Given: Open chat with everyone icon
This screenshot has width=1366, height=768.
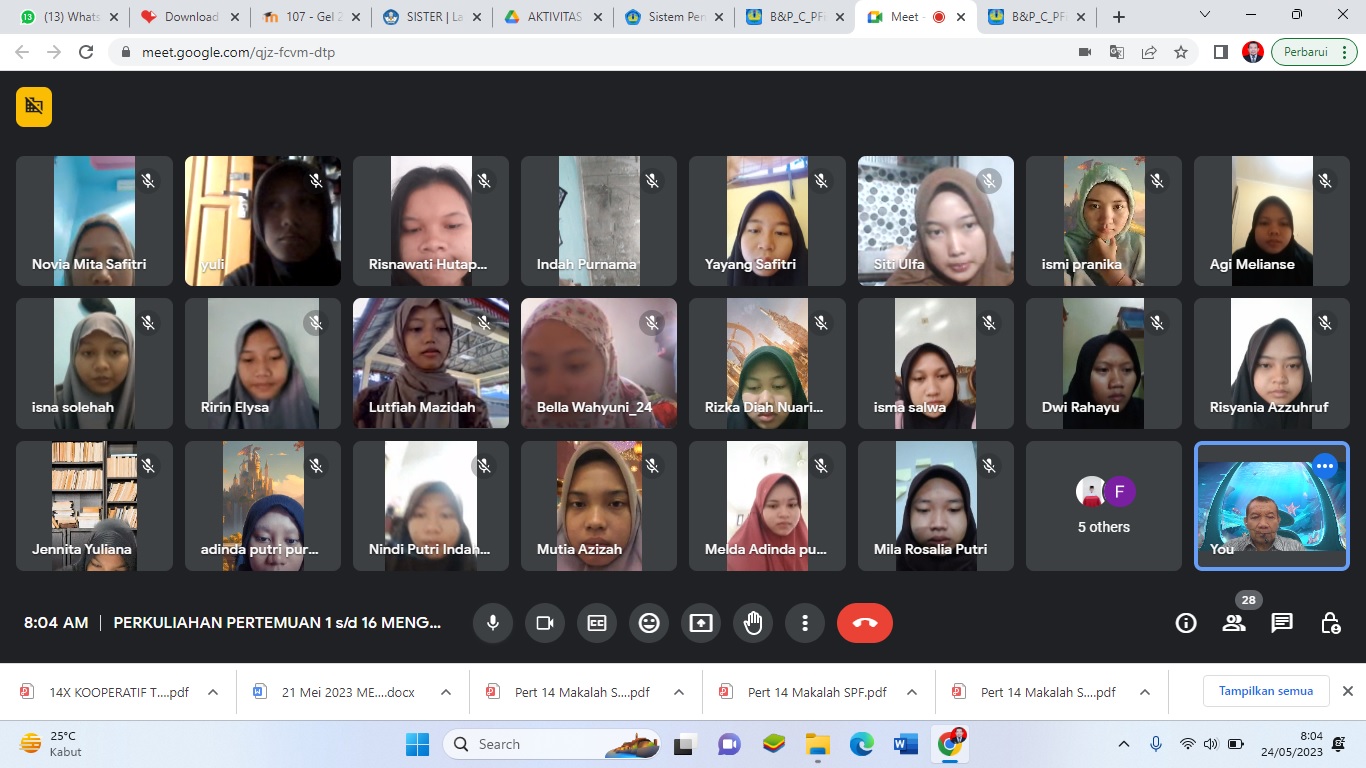Looking at the screenshot, I should click(1282, 623).
